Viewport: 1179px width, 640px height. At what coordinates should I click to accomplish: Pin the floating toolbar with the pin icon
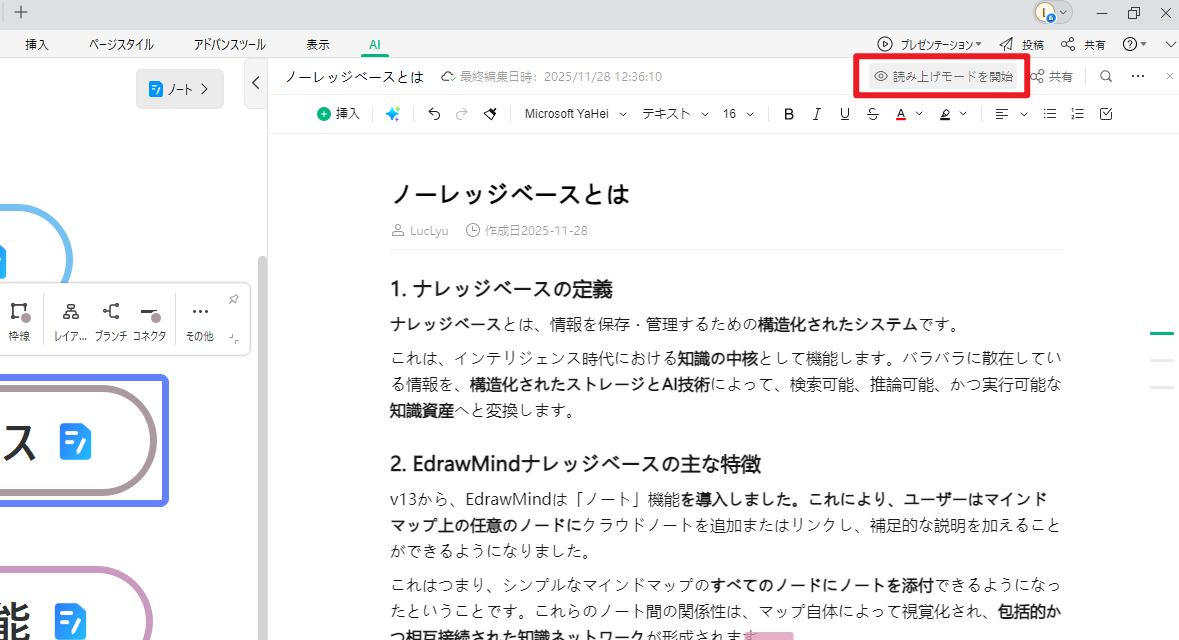[233, 298]
